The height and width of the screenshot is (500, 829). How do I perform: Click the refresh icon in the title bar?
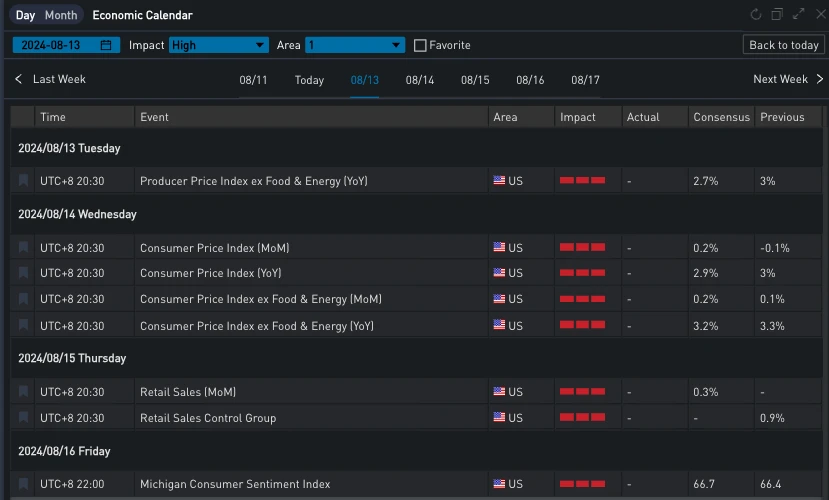click(756, 15)
